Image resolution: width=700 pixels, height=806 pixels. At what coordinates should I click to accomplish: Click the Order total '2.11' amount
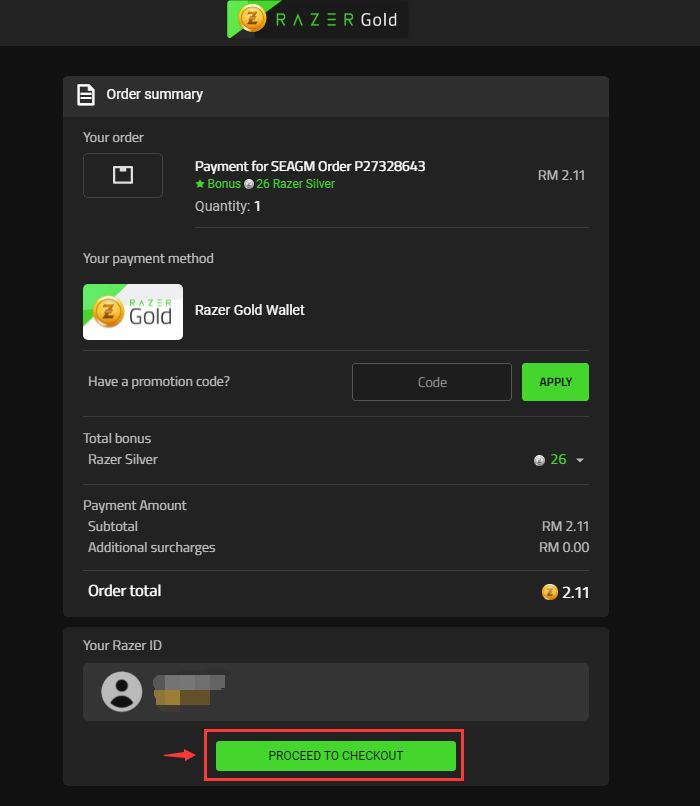coord(575,593)
